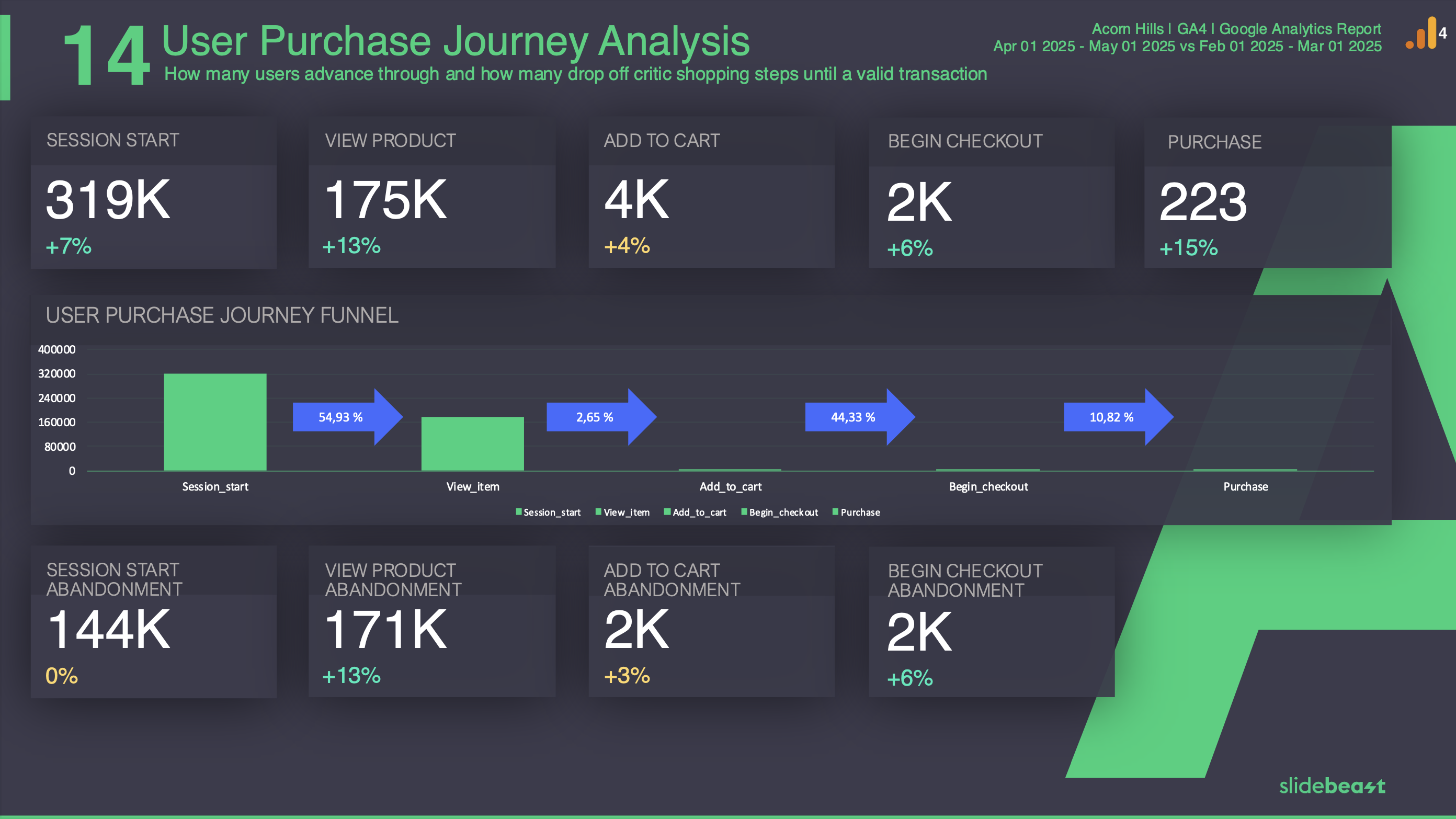Click the 2K add to cart abandonment value
This screenshot has height=819, width=1456.
(x=636, y=629)
